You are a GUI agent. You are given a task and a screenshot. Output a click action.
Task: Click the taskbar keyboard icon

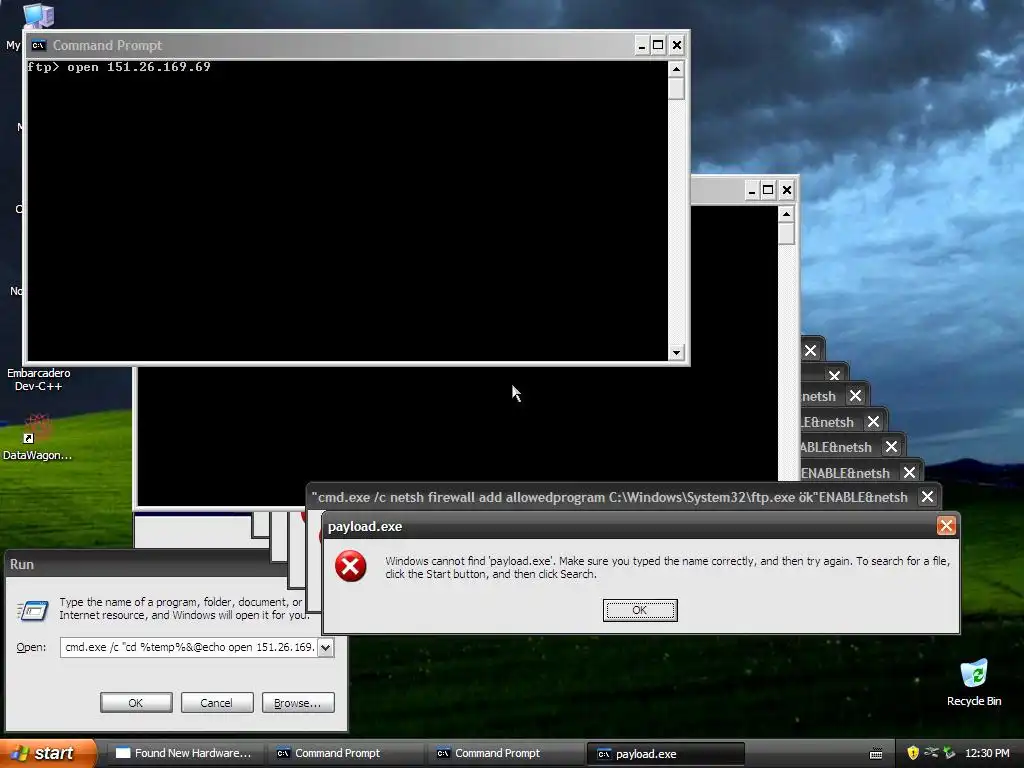click(x=876, y=754)
